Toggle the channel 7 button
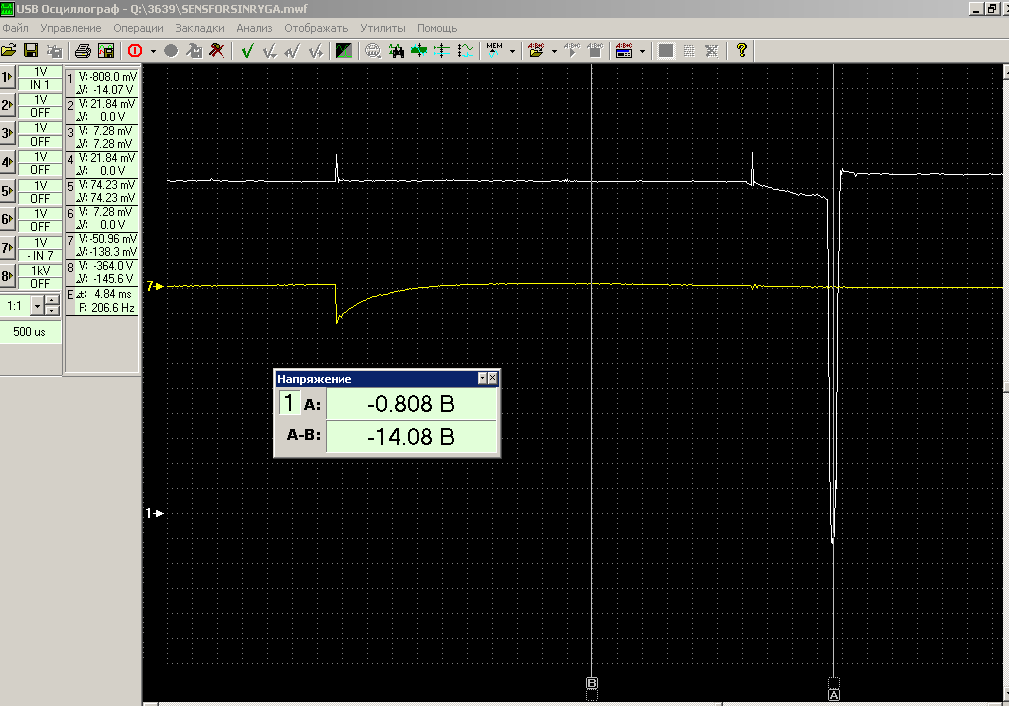 (x=8, y=248)
